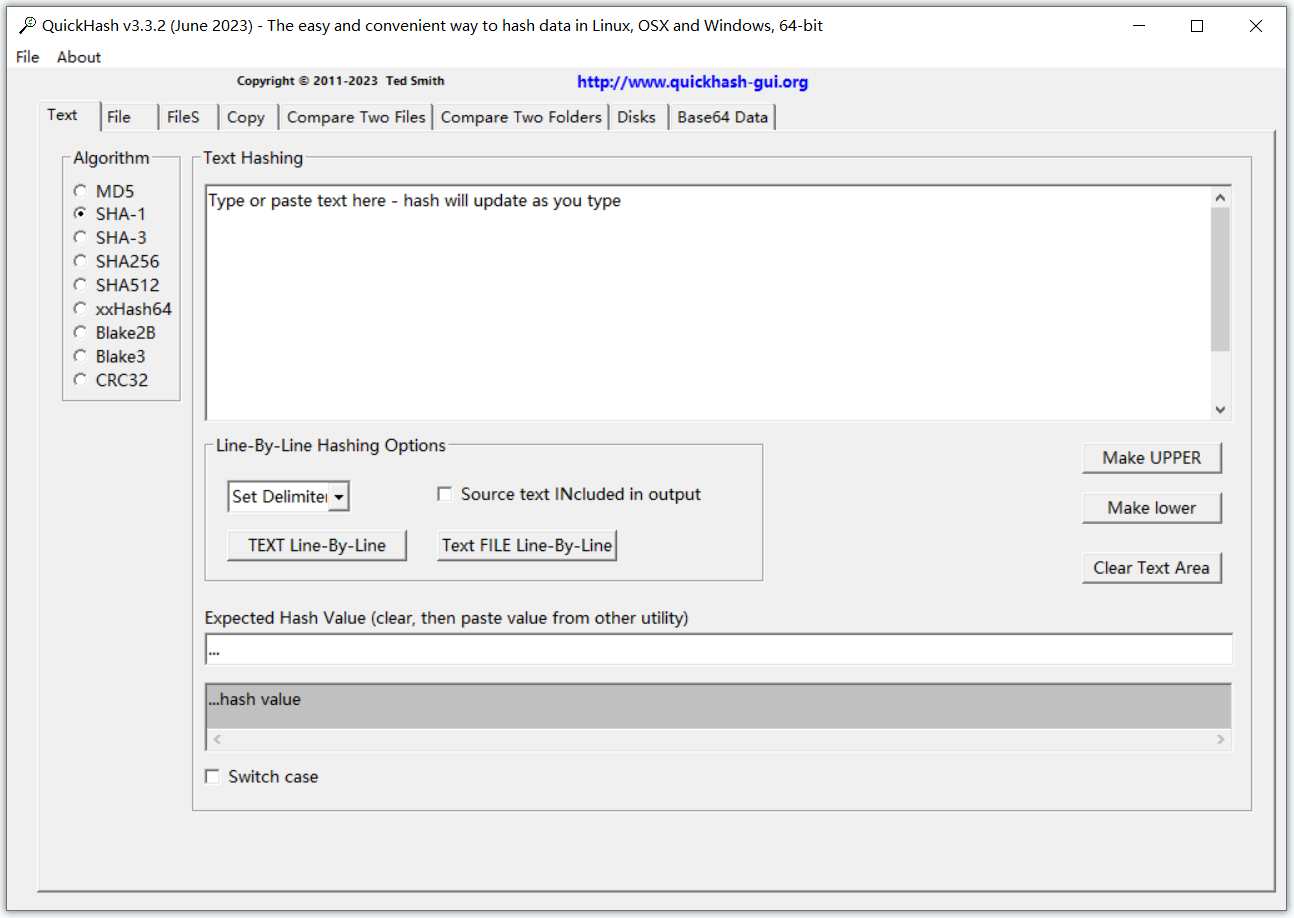Open the File menu

pyautogui.click(x=27, y=57)
